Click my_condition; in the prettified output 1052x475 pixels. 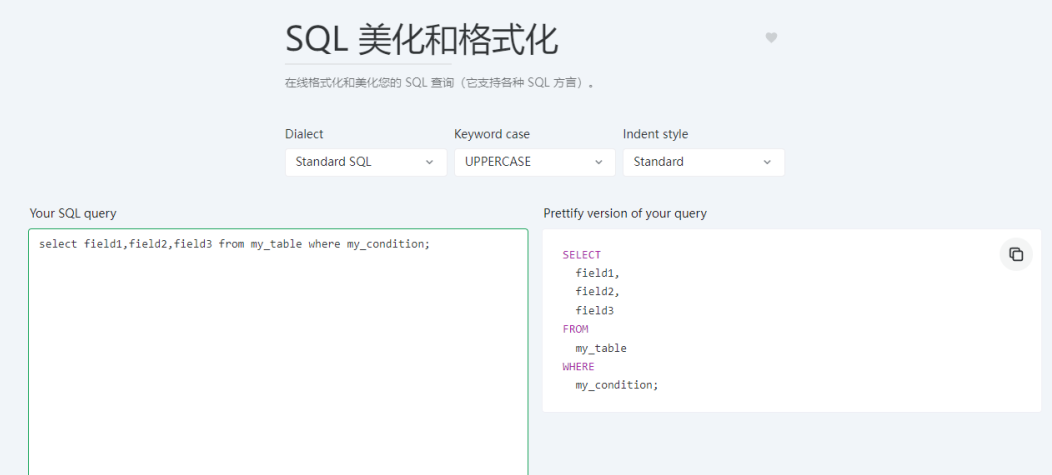[x=616, y=385]
